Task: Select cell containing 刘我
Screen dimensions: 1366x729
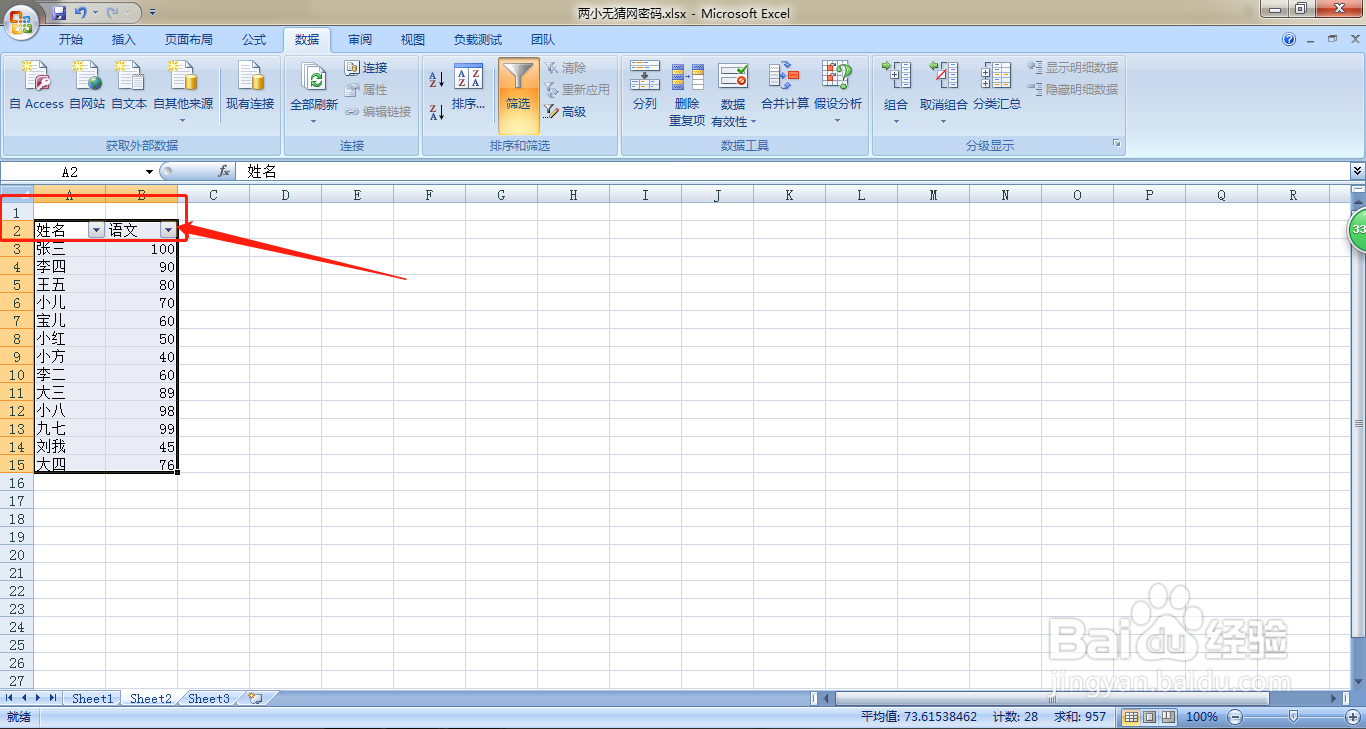Action: pyautogui.click(x=69, y=447)
